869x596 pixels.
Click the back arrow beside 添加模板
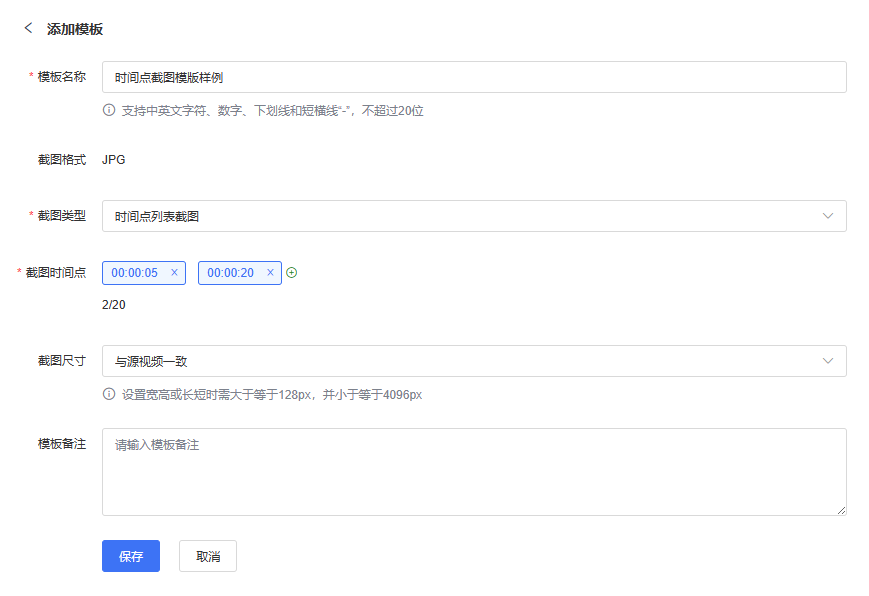coord(28,28)
